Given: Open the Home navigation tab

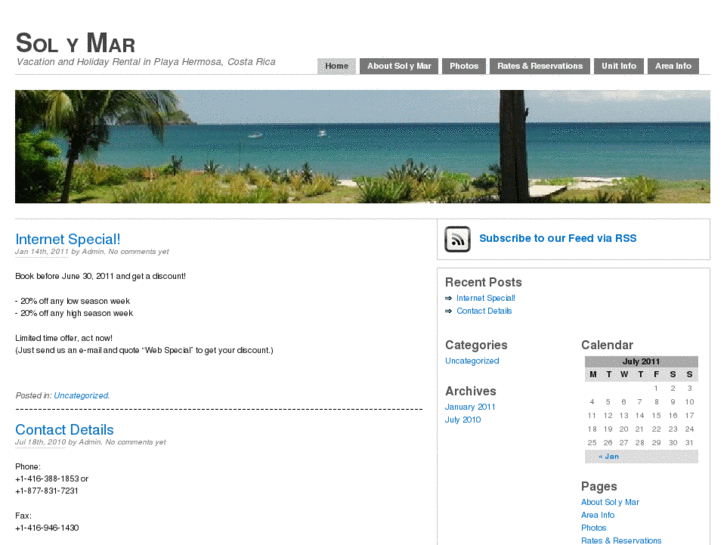Looking at the screenshot, I should [x=337, y=66].
